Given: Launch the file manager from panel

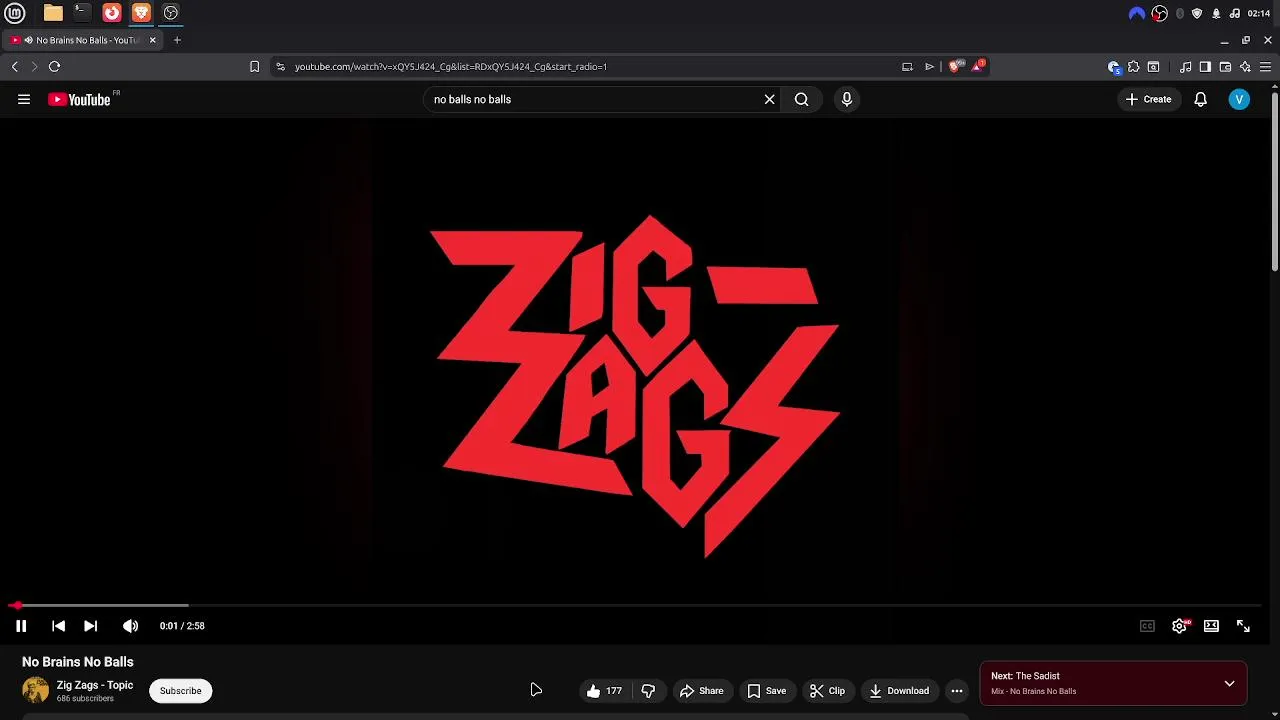Looking at the screenshot, I should [x=53, y=13].
